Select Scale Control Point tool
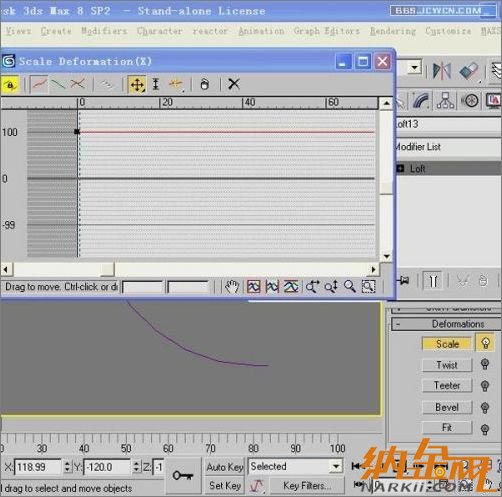Viewport: 502px width, 497px height. [156, 84]
